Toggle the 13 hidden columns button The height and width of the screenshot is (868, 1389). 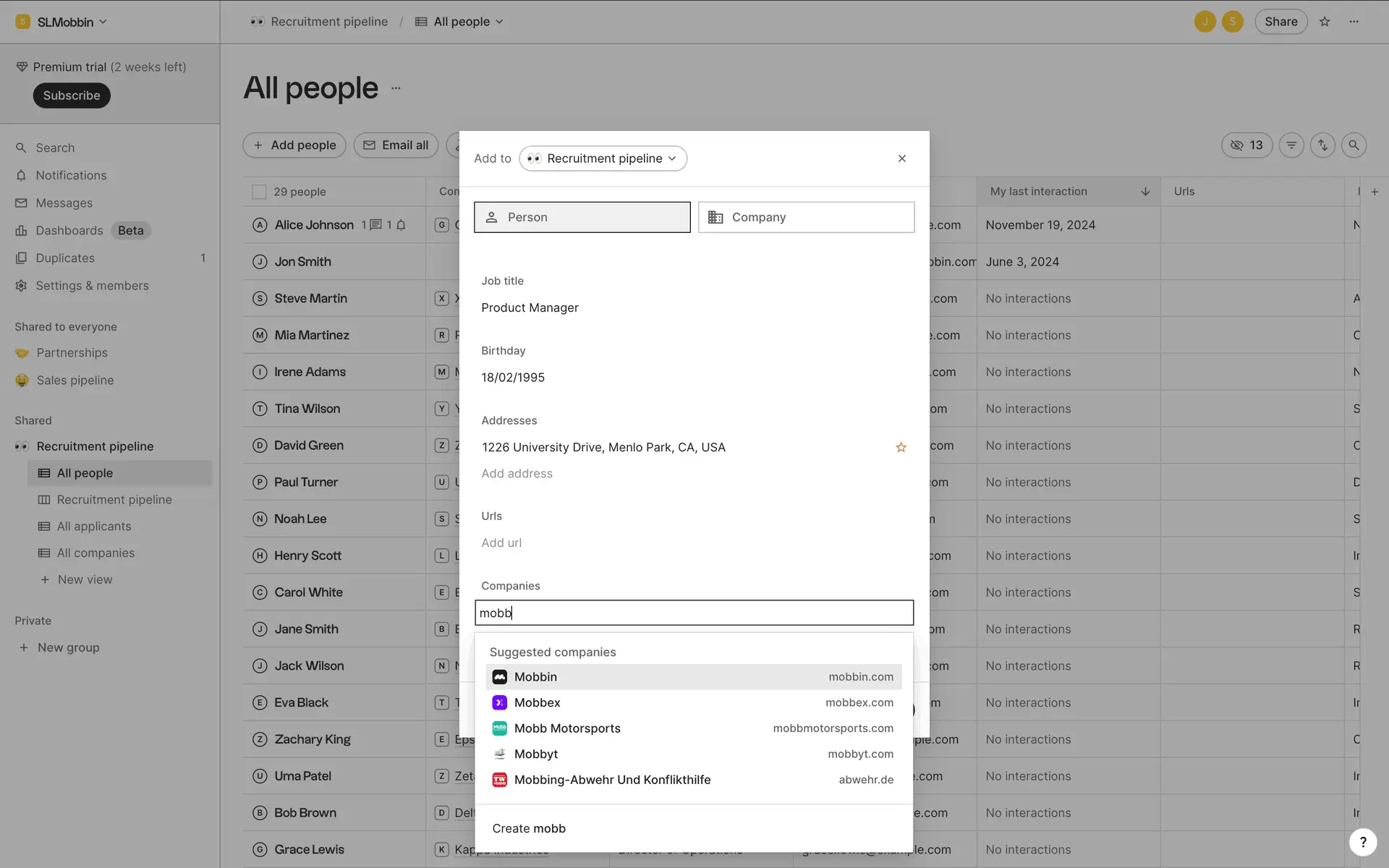pos(1246,145)
